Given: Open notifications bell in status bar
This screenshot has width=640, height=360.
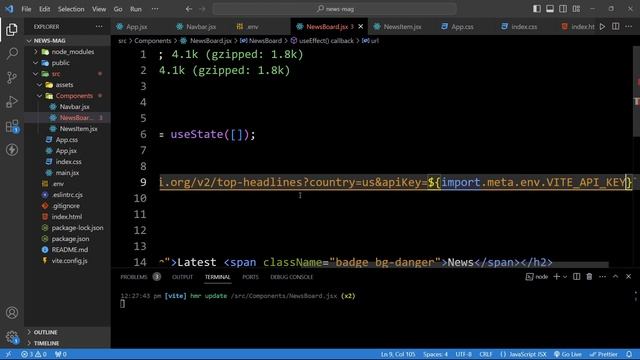Looking at the screenshot, I should pos(629,354).
